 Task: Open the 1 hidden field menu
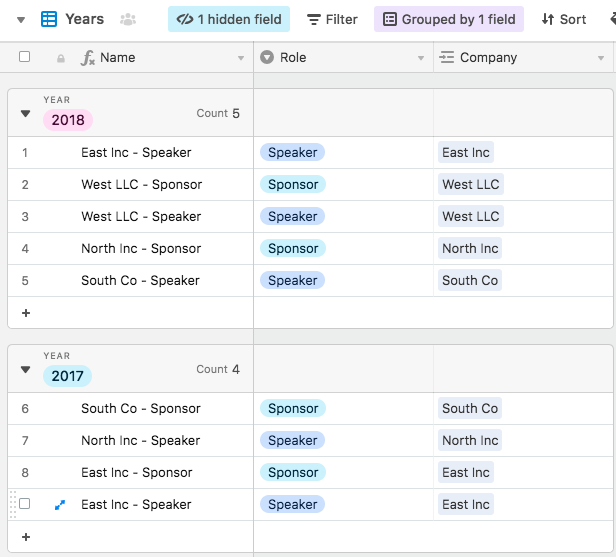(229, 19)
